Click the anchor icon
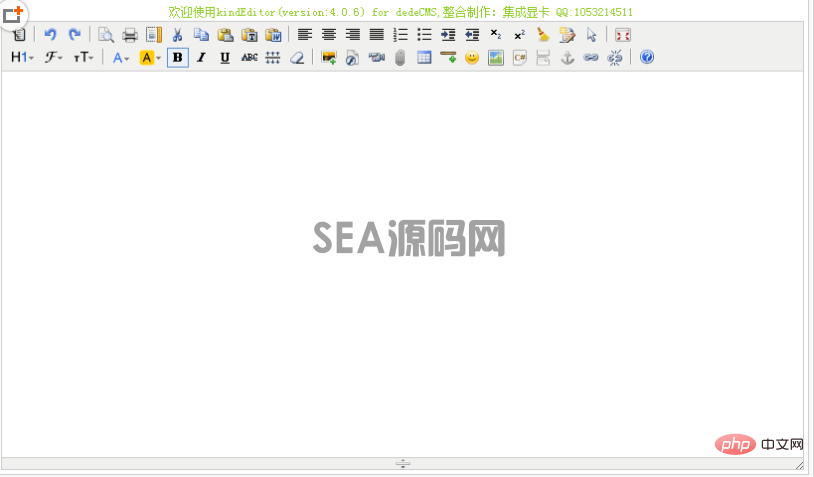Image resolution: width=814 pixels, height=477 pixels. pos(567,58)
